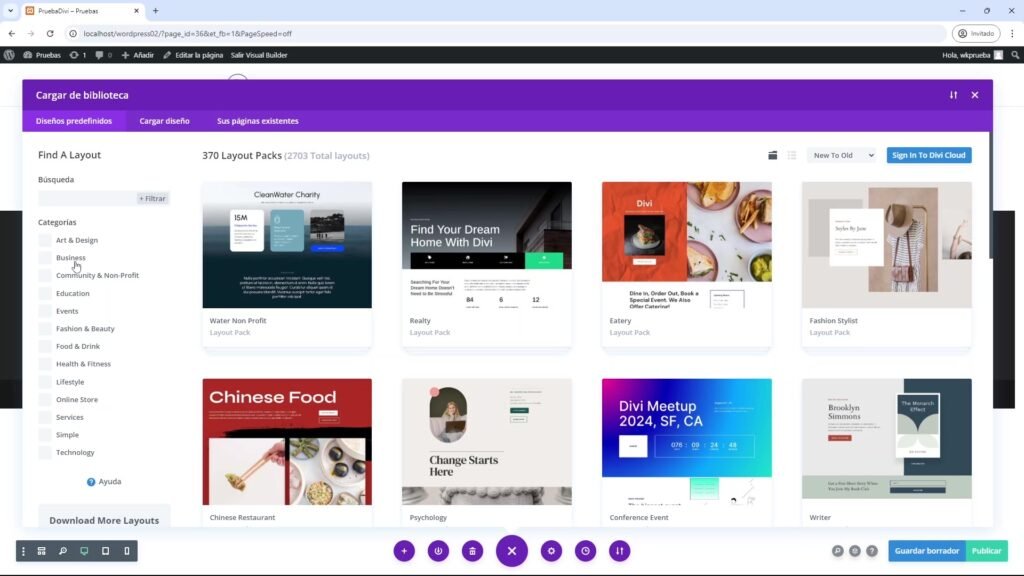Image resolution: width=1024 pixels, height=576 pixels.
Task: Open Cargar diseño tab
Action: [165, 121]
